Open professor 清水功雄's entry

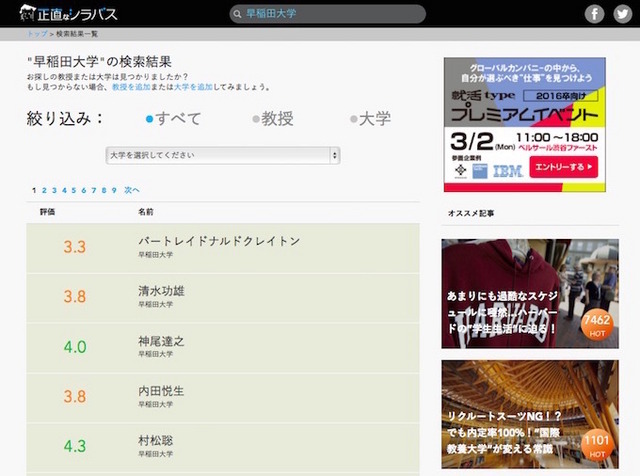tap(161, 291)
